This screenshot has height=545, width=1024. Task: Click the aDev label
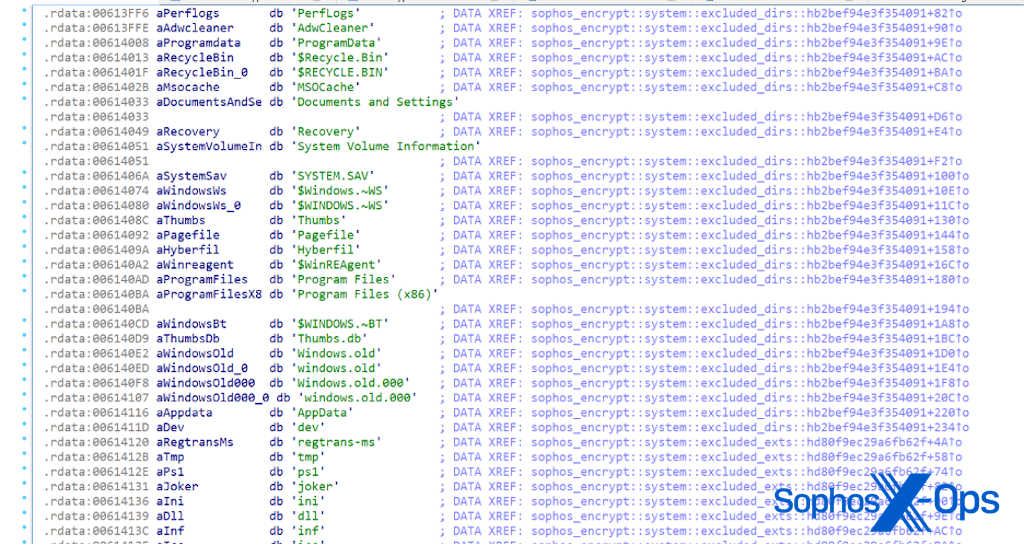point(170,428)
